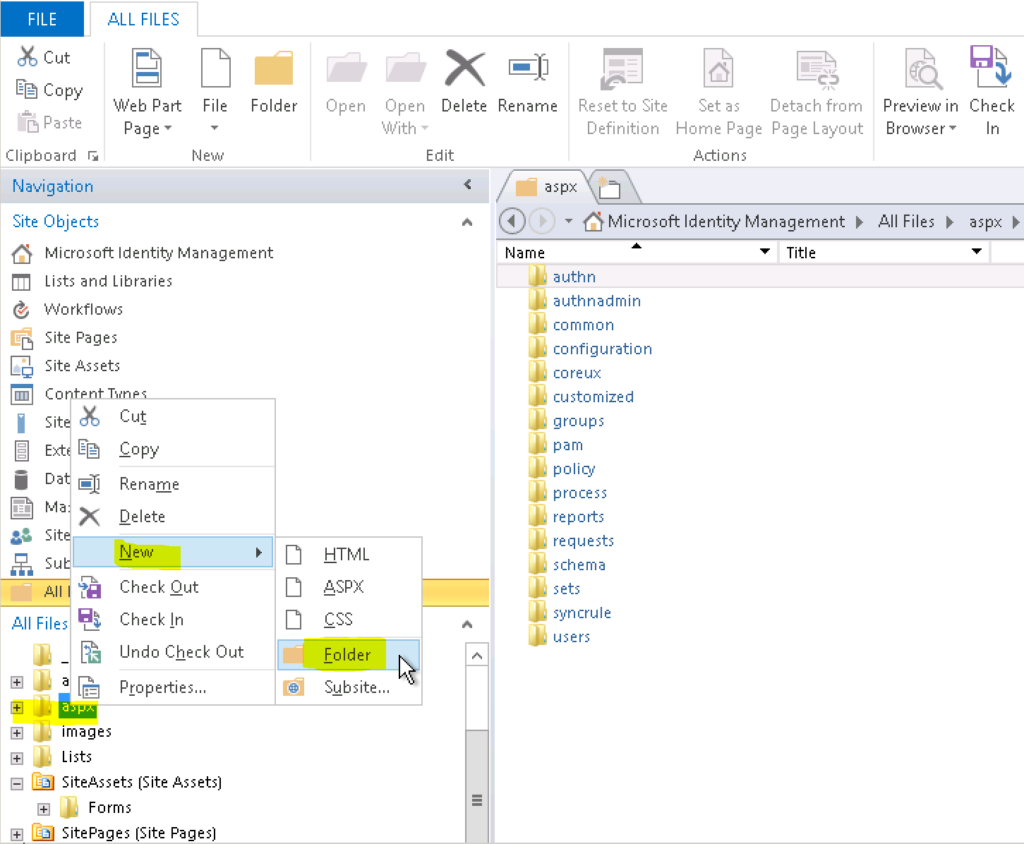
Task: Select Check Out in context menu
Action: (159, 587)
